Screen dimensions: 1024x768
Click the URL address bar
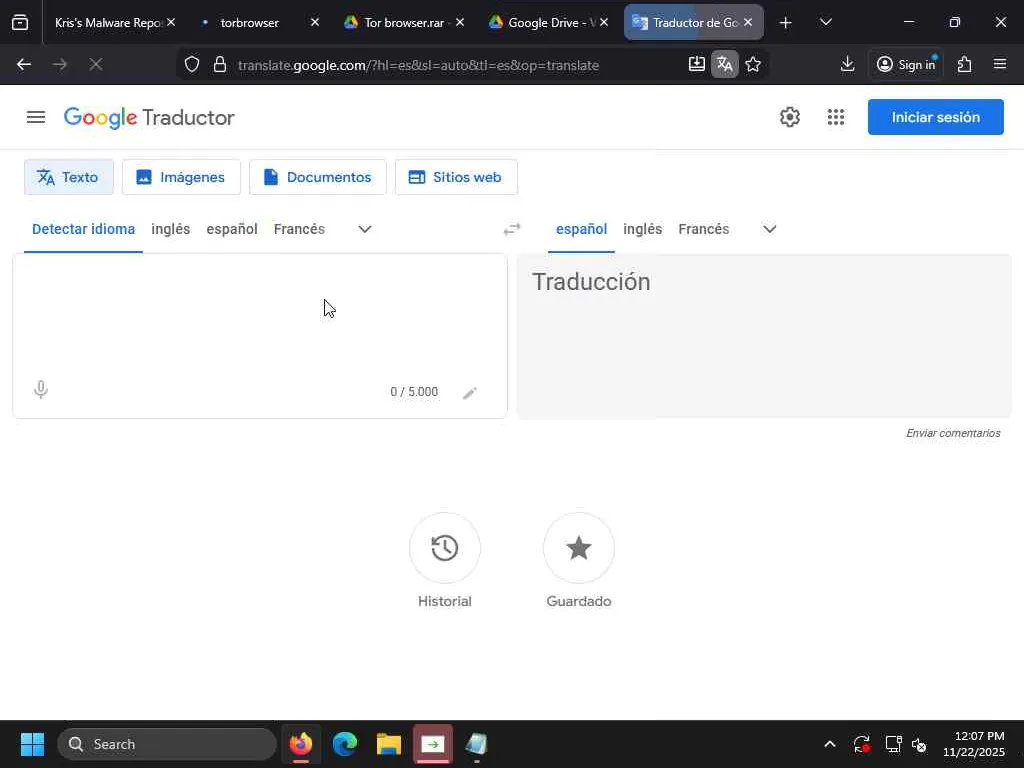click(418, 65)
